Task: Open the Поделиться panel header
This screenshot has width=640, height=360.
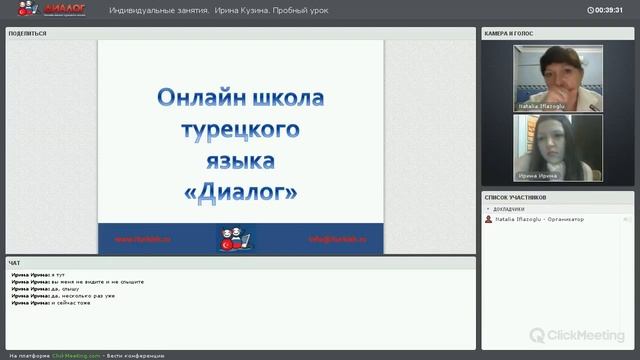Action: click(x=240, y=33)
